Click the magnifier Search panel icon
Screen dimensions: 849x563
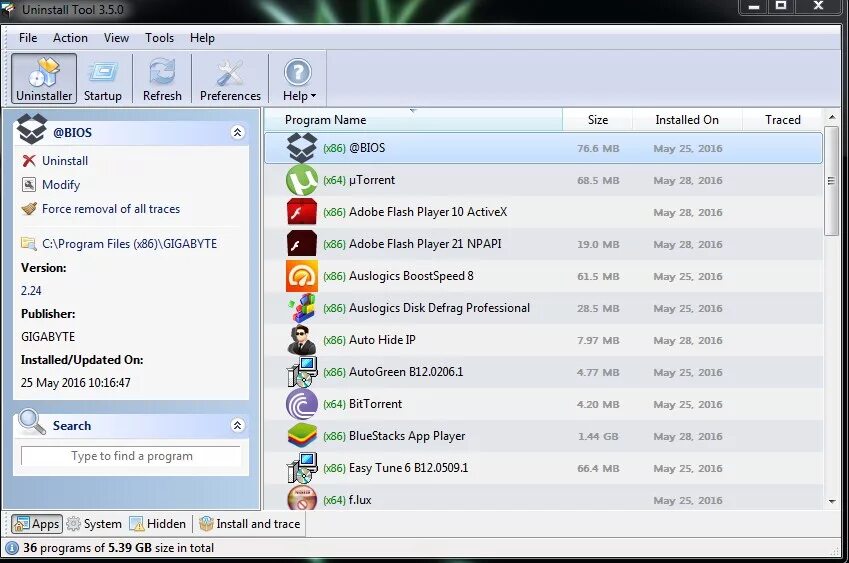tap(31, 422)
